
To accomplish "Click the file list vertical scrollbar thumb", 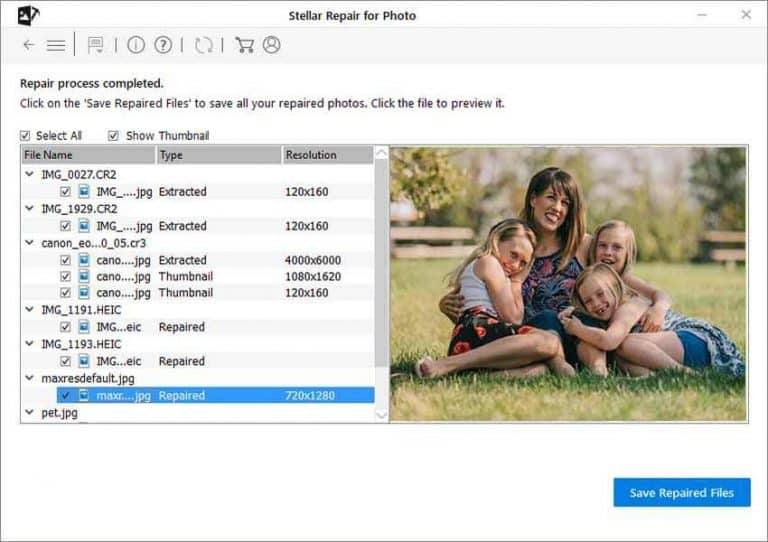I will click(x=381, y=263).
